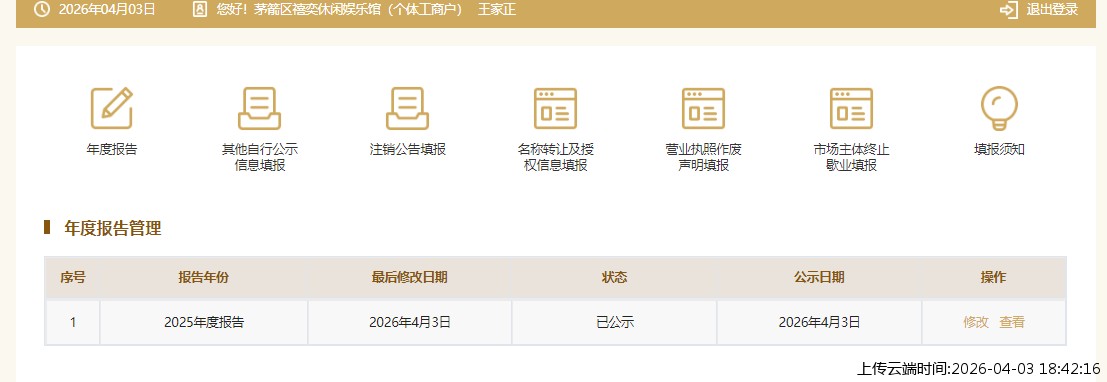Click the row number 1 cell

click(73, 323)
